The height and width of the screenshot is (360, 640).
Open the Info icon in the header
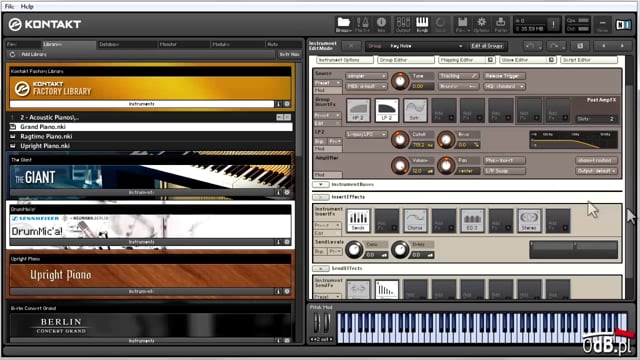[x=381, y=24]
